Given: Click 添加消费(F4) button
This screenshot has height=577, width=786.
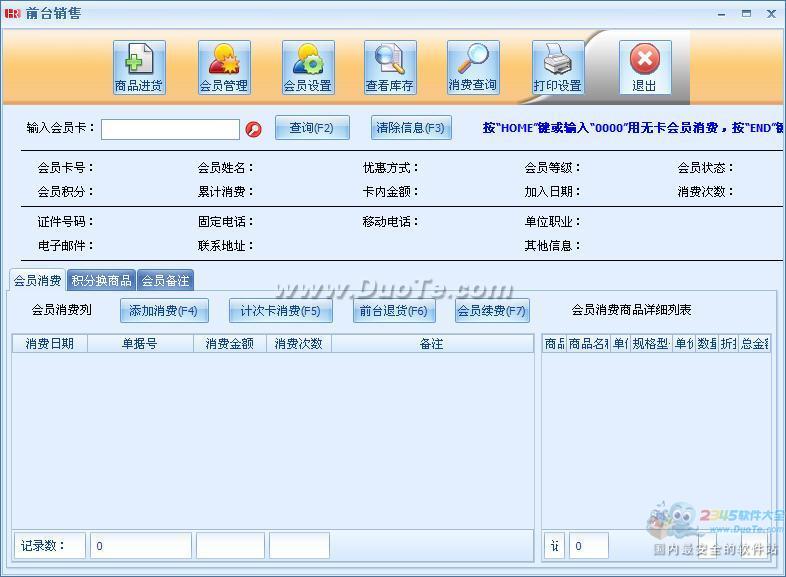Looking at the screenshot, I should pos(164,311).
